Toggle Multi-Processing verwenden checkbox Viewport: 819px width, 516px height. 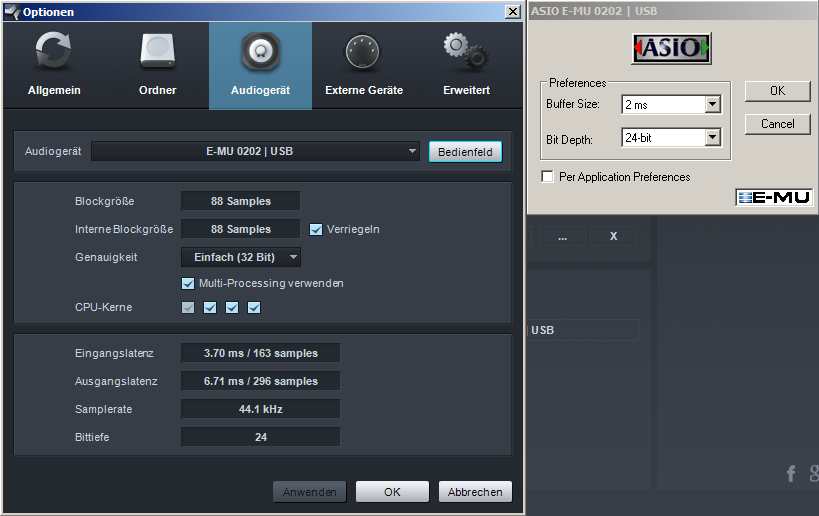[188, 283]
